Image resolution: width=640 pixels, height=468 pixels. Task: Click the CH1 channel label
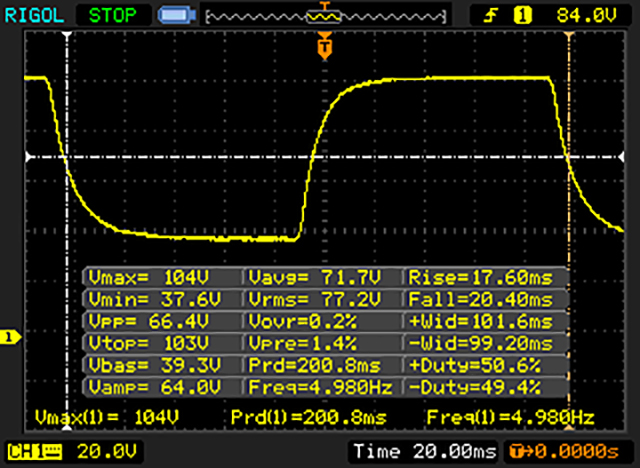pyautogui.click(x=26, y=449)
